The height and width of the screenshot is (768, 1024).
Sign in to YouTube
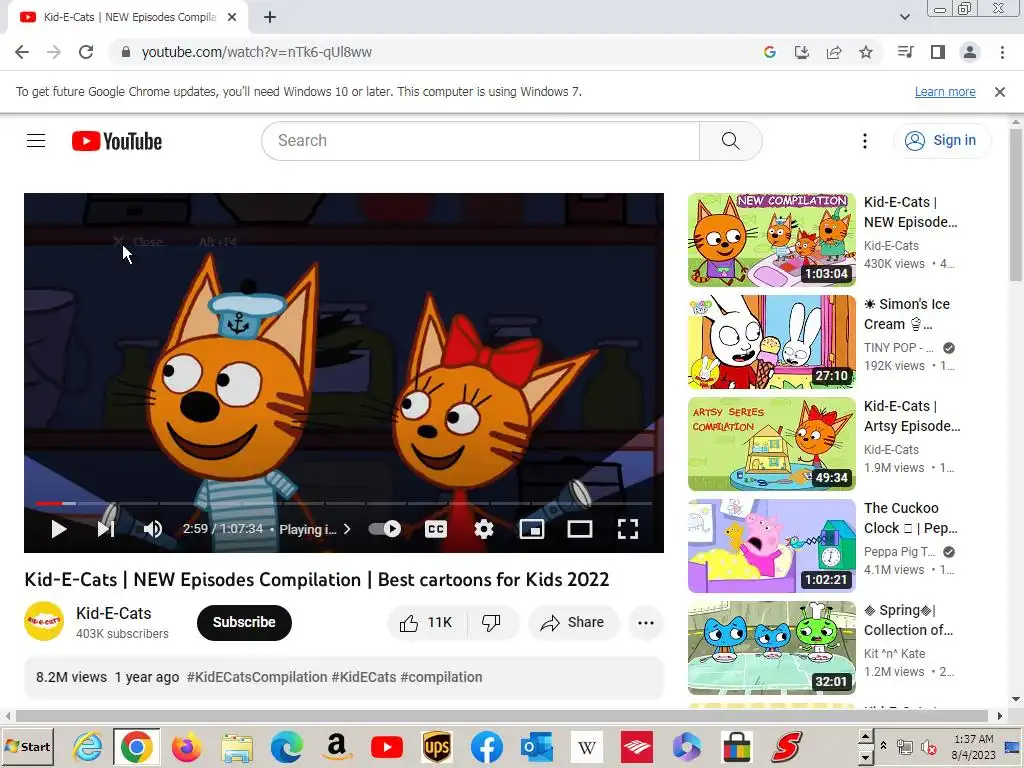tap(941, 140)
